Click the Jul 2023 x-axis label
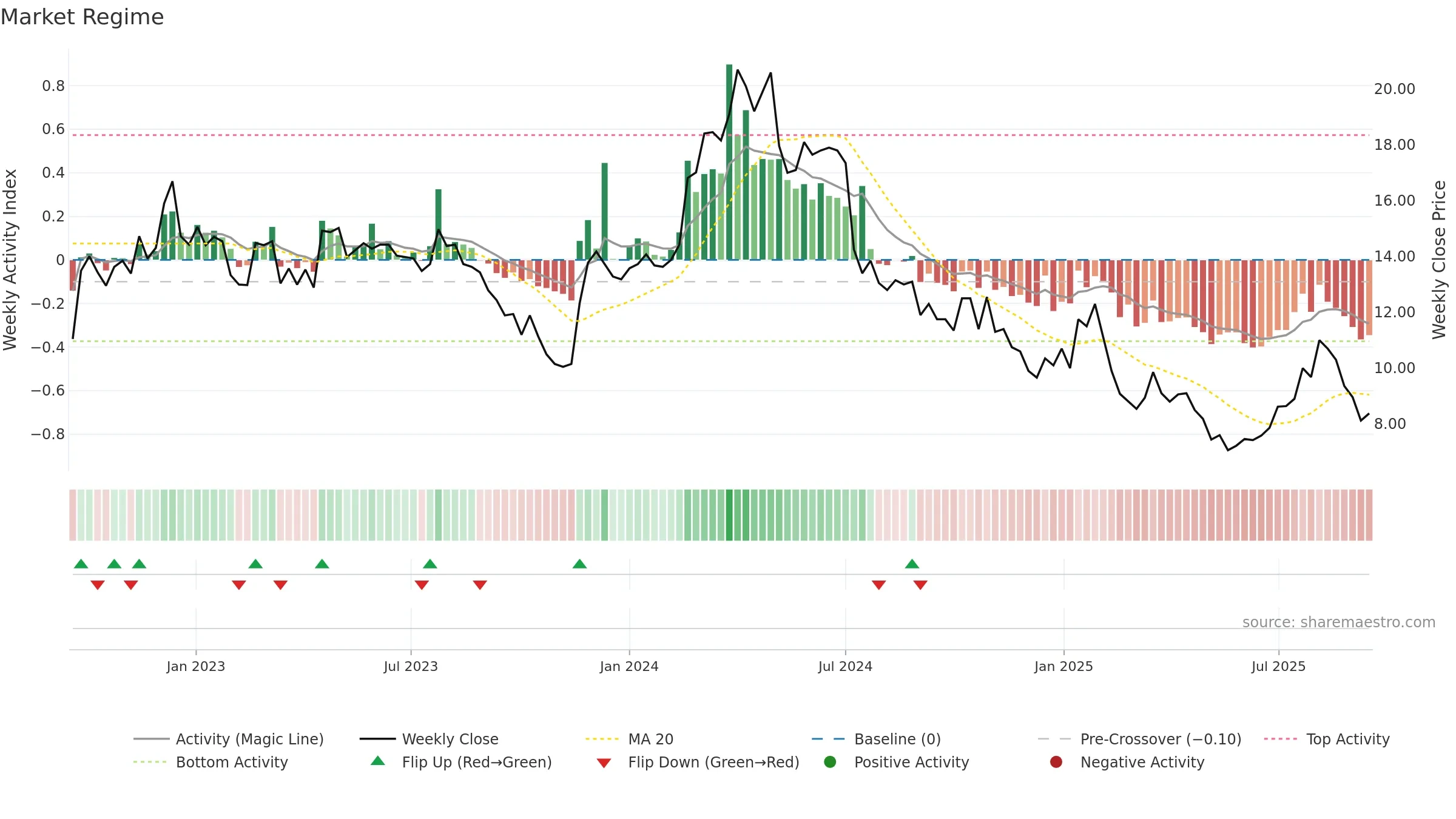 411,666
